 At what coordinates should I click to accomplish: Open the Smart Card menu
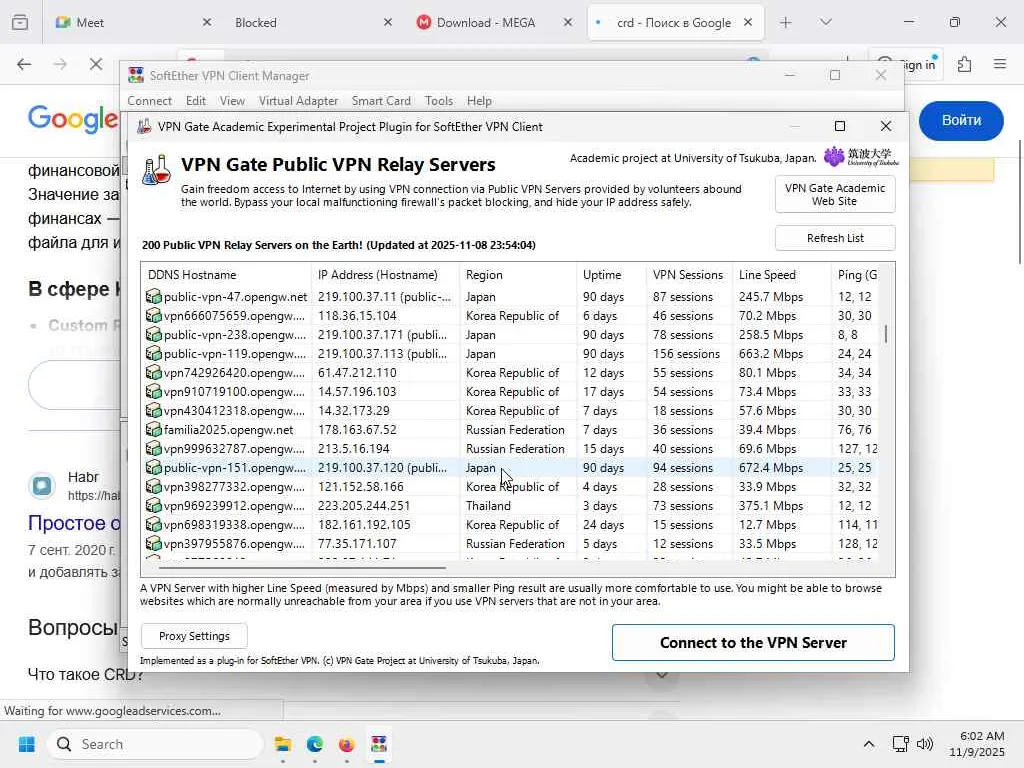click(381, 101)
